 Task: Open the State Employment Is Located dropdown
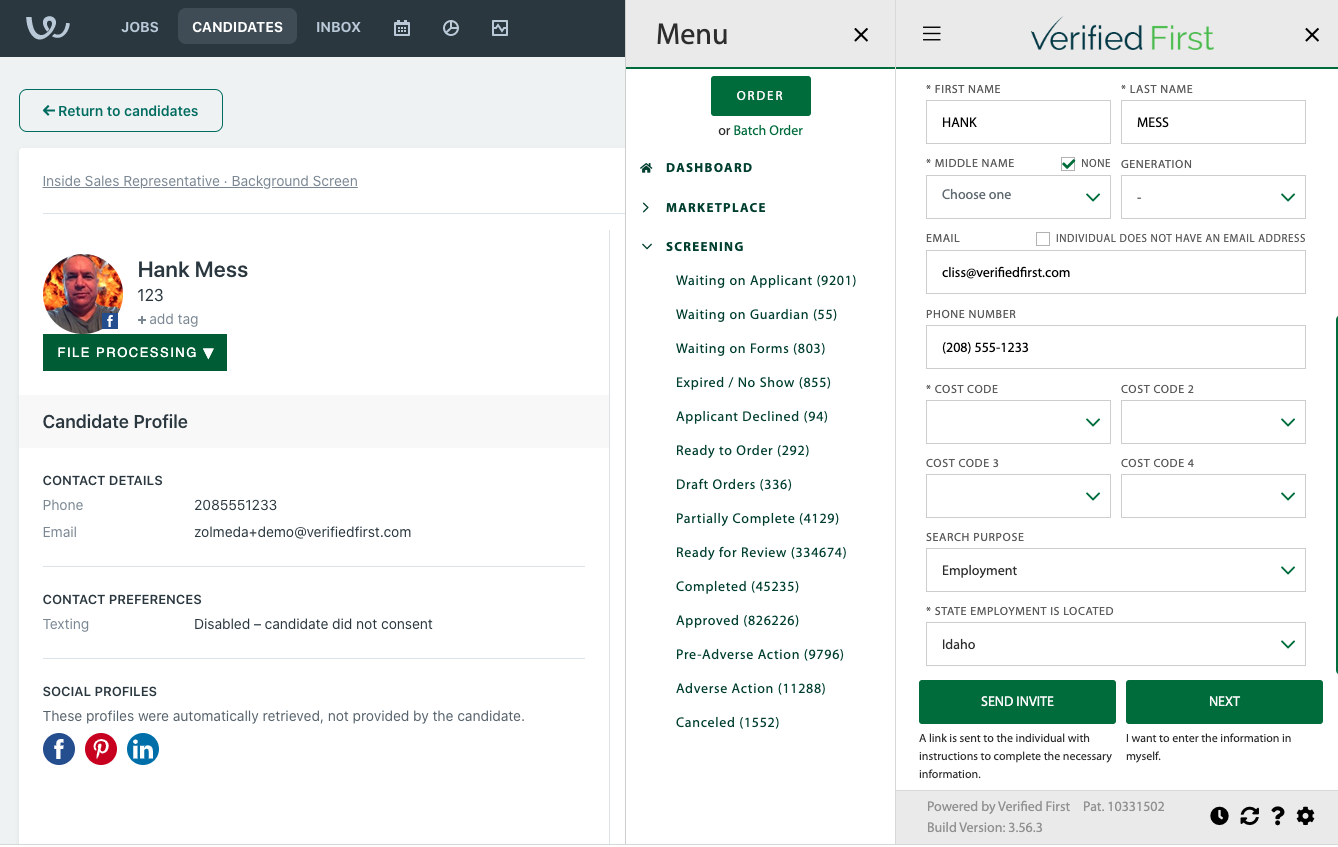tap(1115, 644)
